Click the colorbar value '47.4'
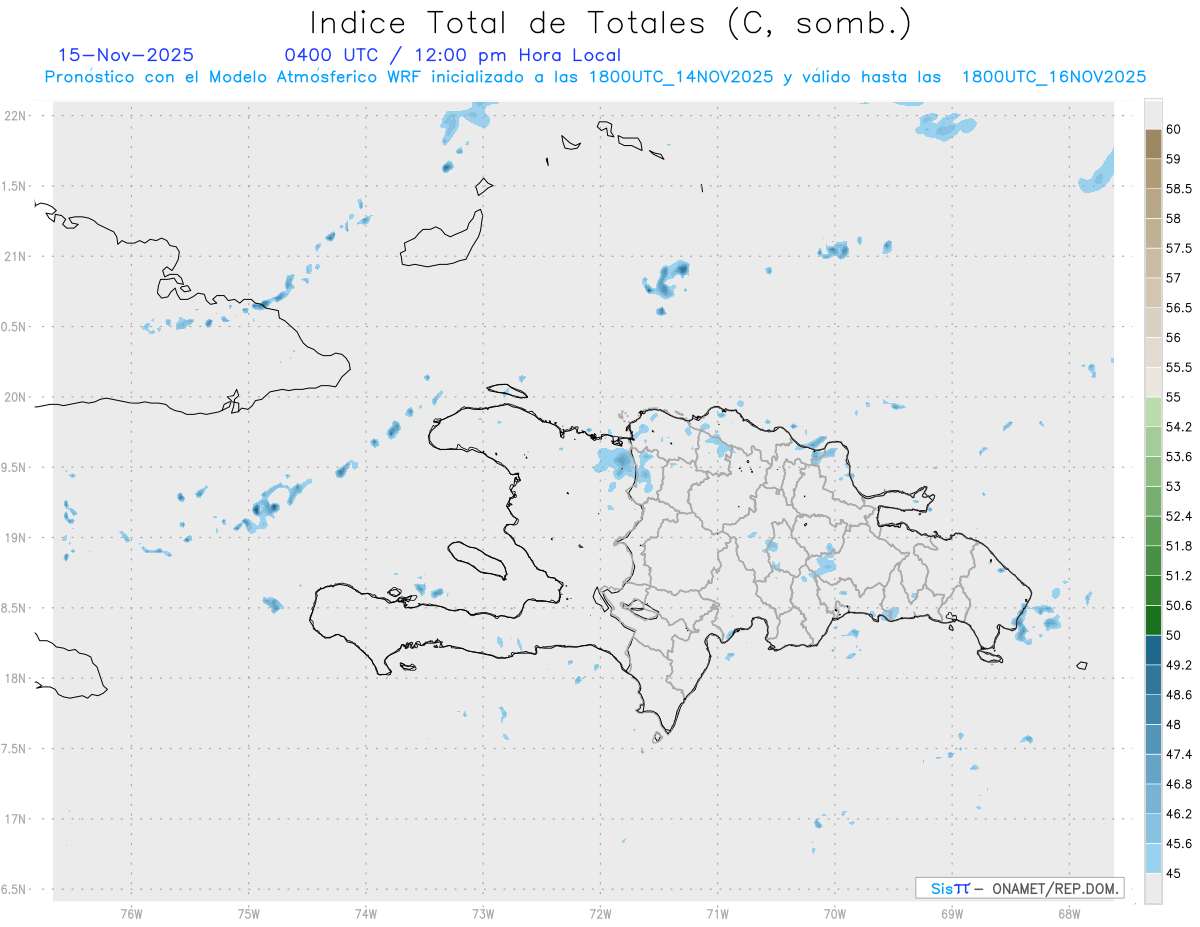 point(1179,754)
